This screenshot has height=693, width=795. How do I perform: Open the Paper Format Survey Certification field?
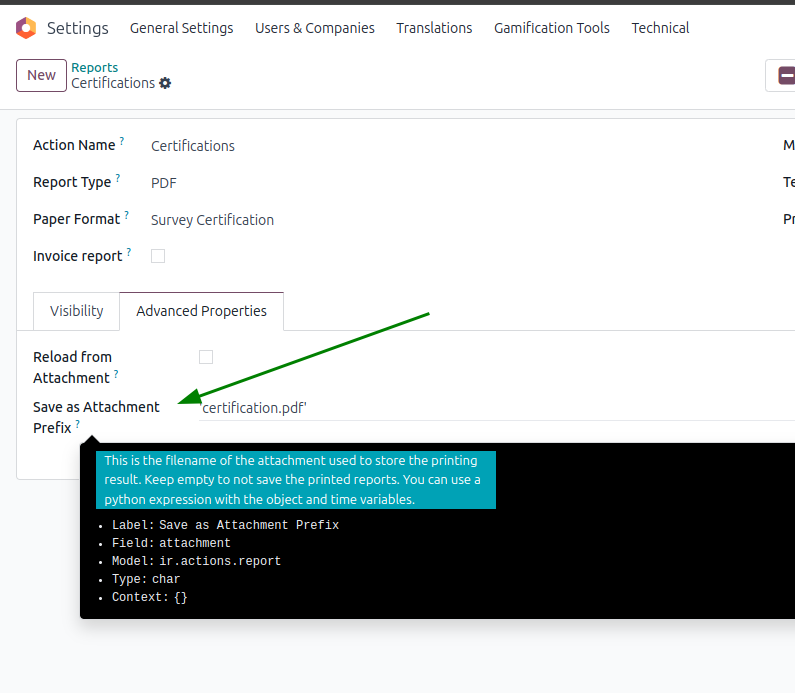click(x=212, y=220)
